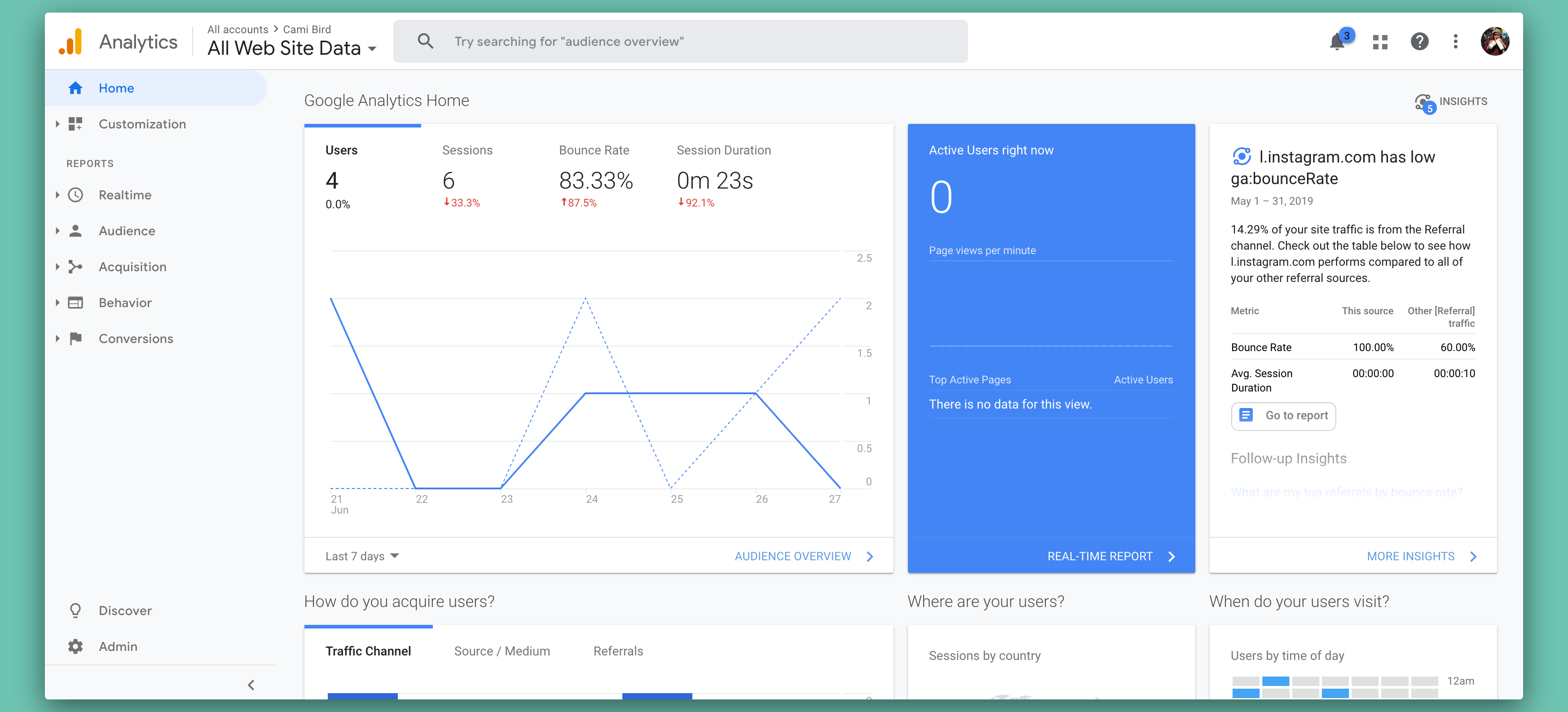Click the user profile avatar
This screenshot has width=1568, height=712.
tap(1494, 41)
